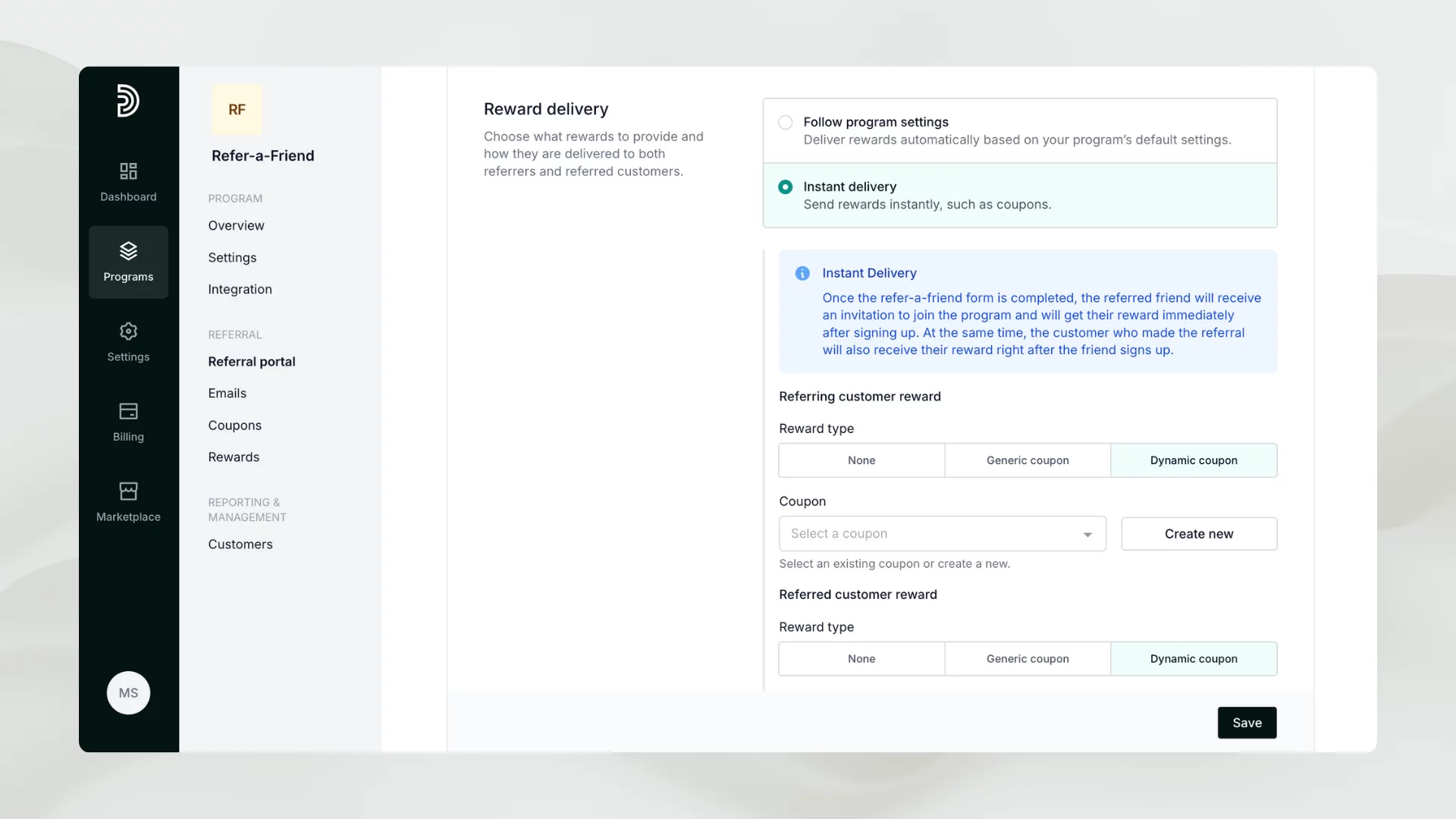Open the Dashboard icon in sidebar
This screenshot has height=819, width=1456.
coord(128,171)
